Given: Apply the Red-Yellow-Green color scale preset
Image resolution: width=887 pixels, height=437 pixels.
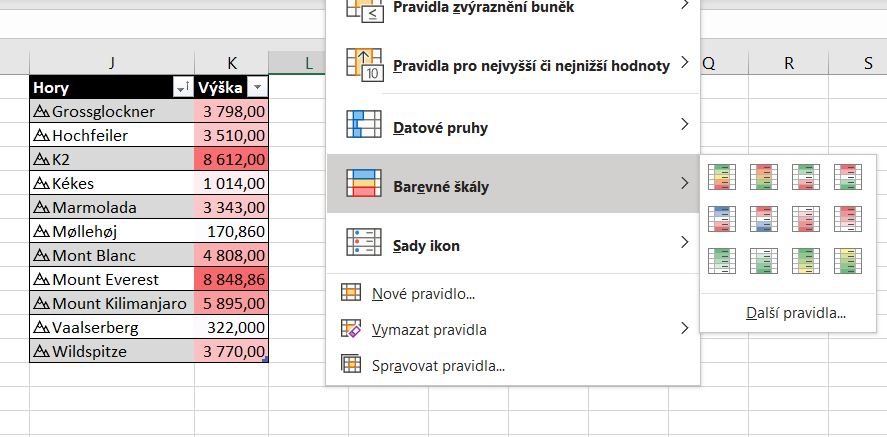Looking at the screenshot, I should tap(762, 177).
